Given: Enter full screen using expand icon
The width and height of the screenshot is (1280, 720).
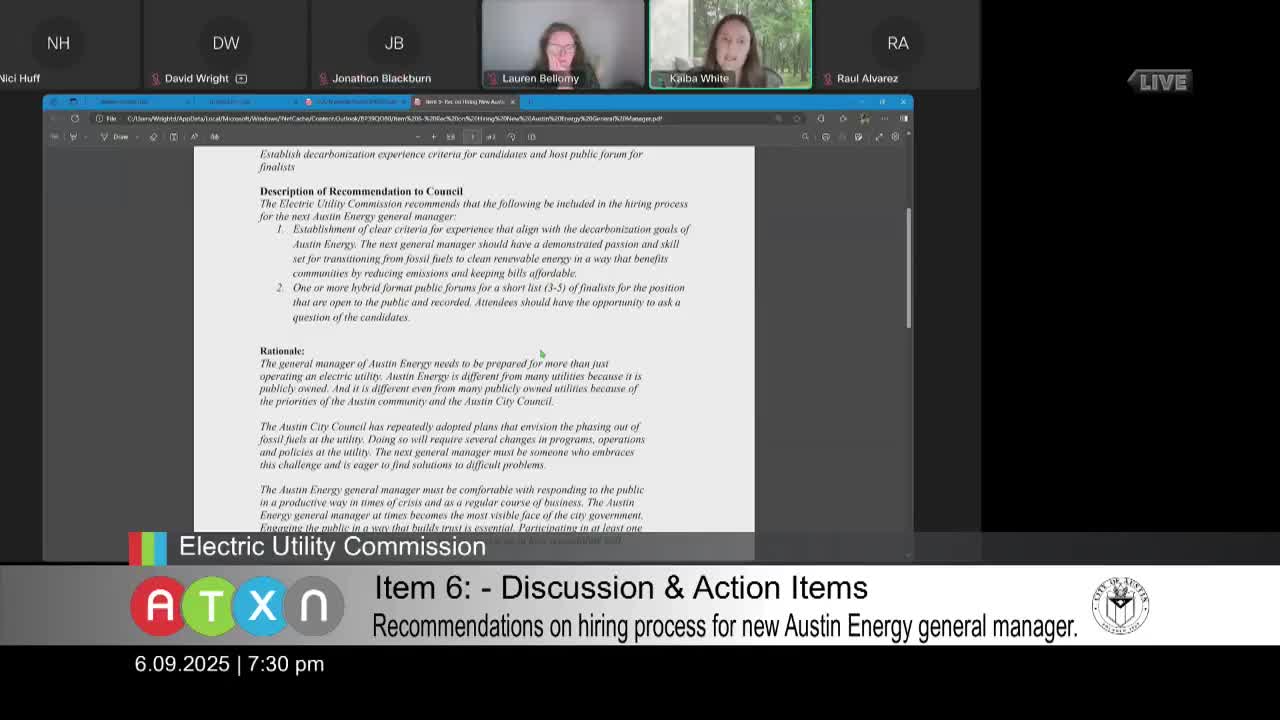Looking at the screenshot, I should coord(879,137).
